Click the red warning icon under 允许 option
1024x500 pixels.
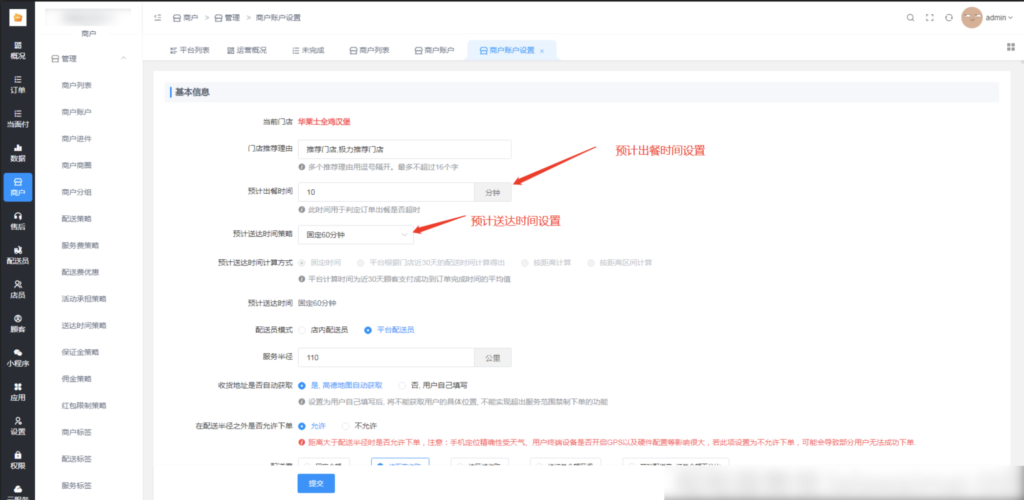[302, 442]
